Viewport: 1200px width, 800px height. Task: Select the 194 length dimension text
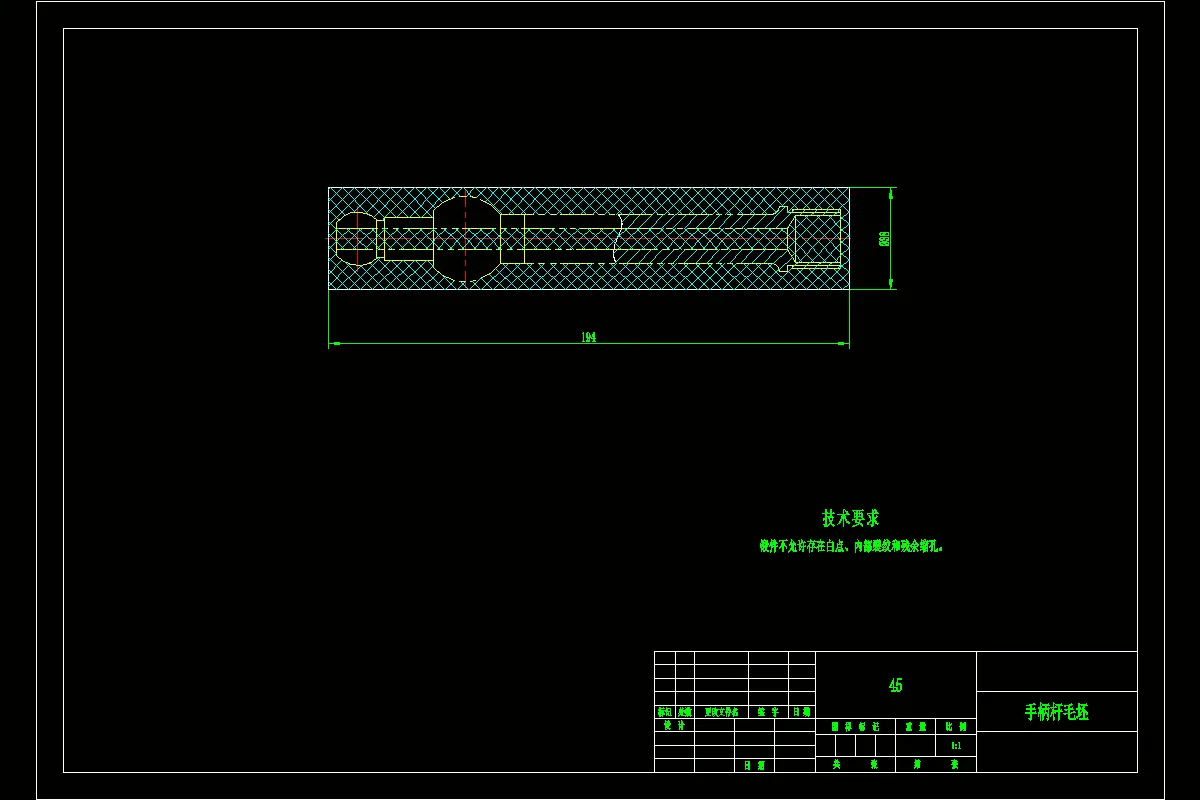[588, 337]
